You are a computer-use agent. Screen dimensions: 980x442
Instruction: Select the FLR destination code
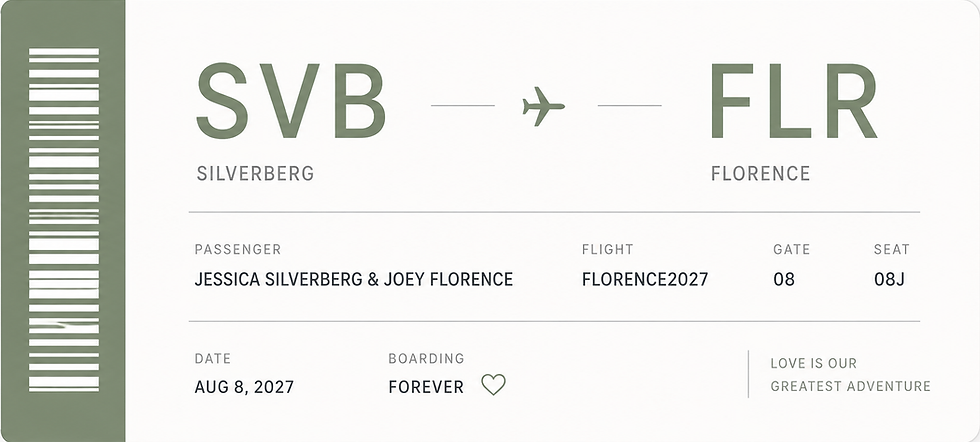pyautogui.click(x=793, y=101)
